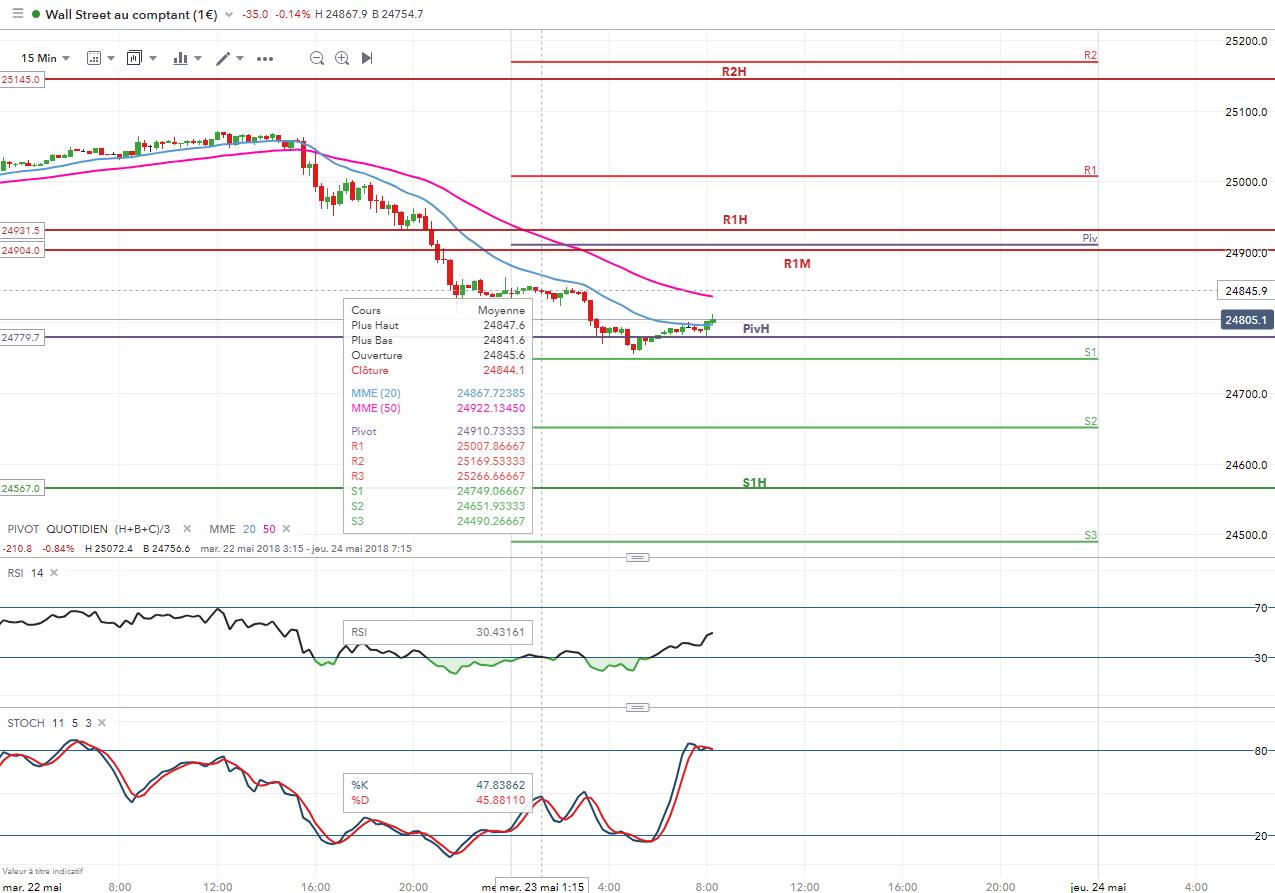
Task: Click the %D 45.88110 stochastic value
Action: pos(438,800)
